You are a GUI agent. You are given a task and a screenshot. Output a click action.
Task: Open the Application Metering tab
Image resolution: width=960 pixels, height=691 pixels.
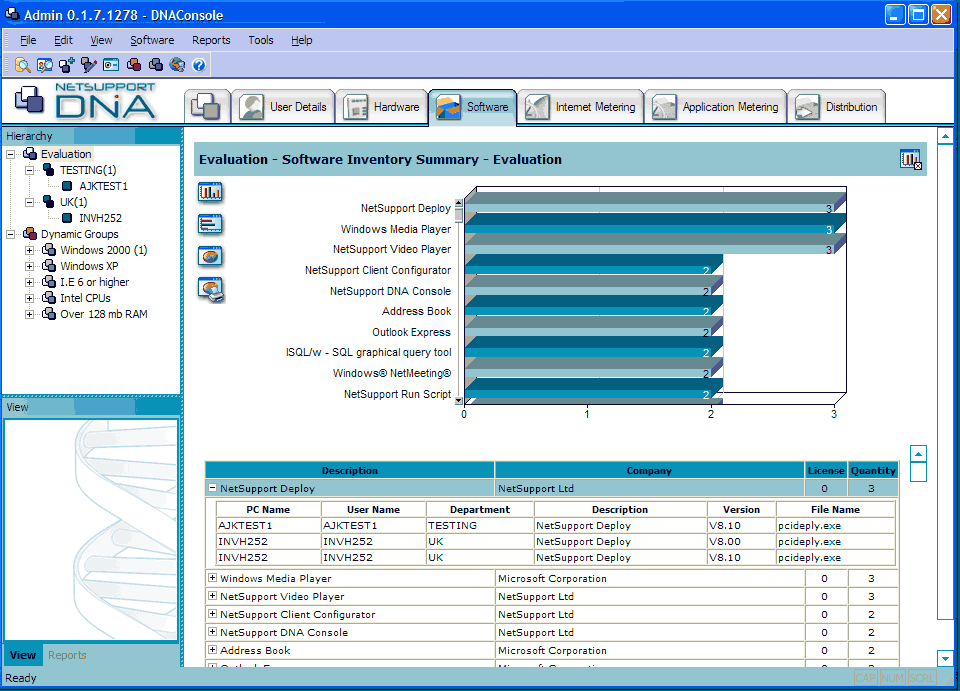coord(716,107)
